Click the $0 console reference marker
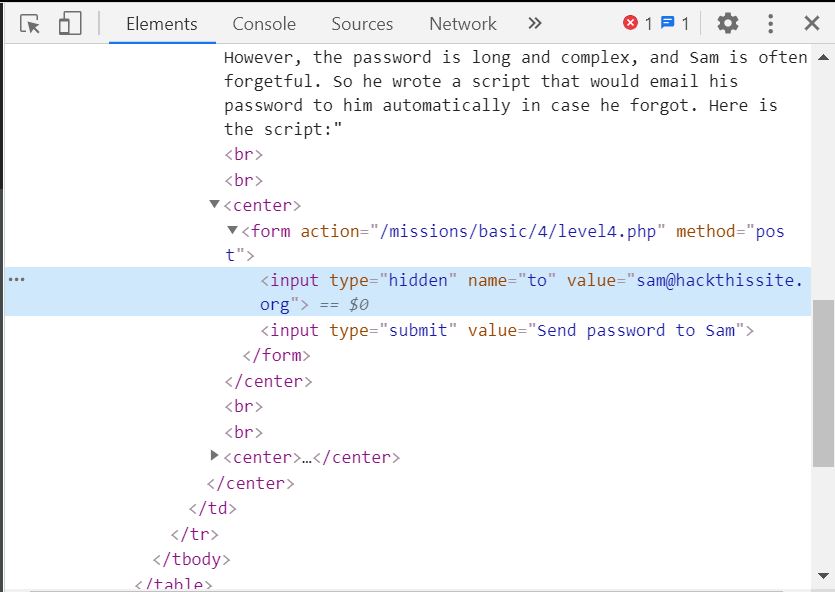The image size is (835, 592). (358, 305)
